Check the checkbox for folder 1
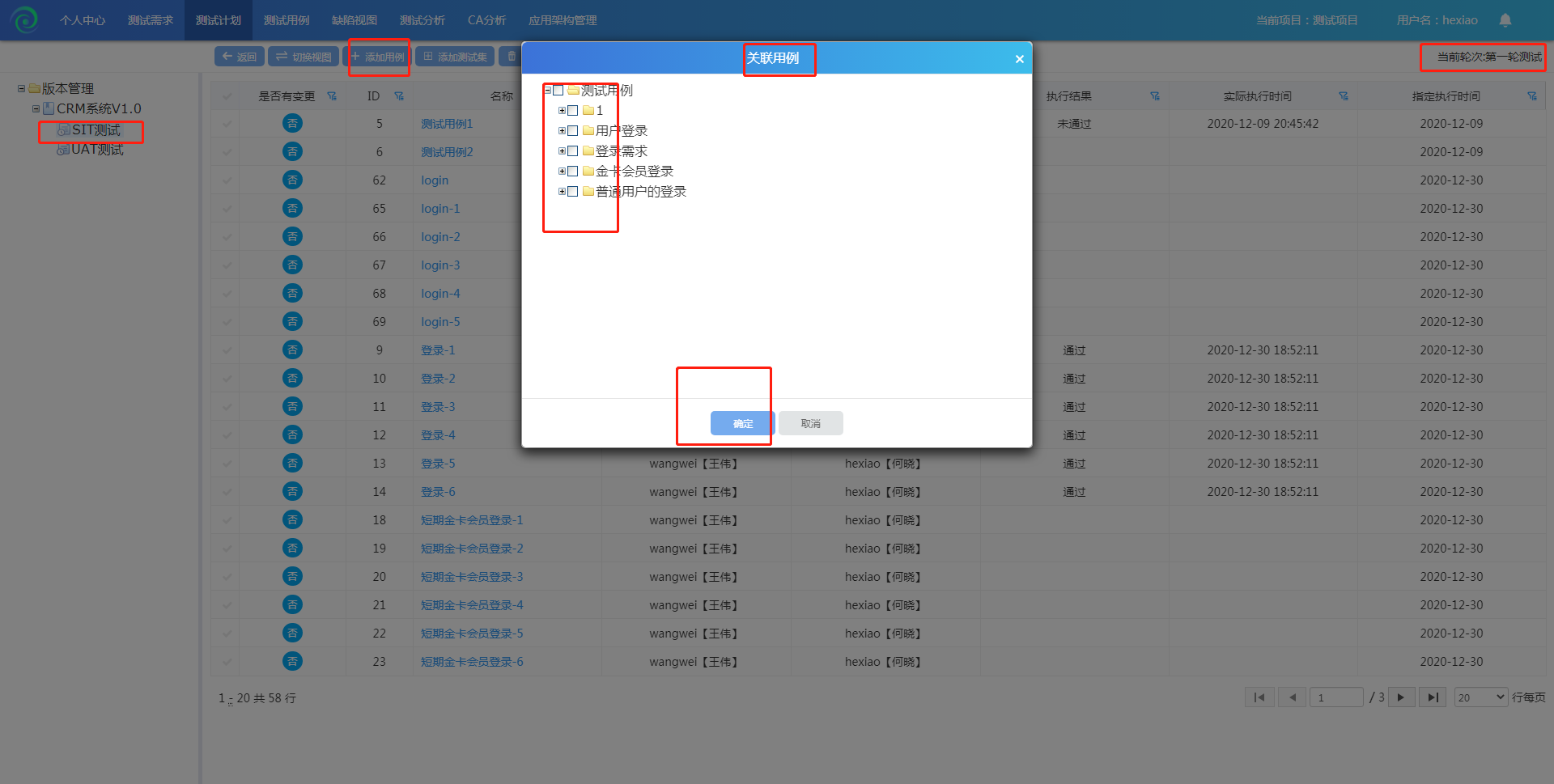 (x=573, y=111)
